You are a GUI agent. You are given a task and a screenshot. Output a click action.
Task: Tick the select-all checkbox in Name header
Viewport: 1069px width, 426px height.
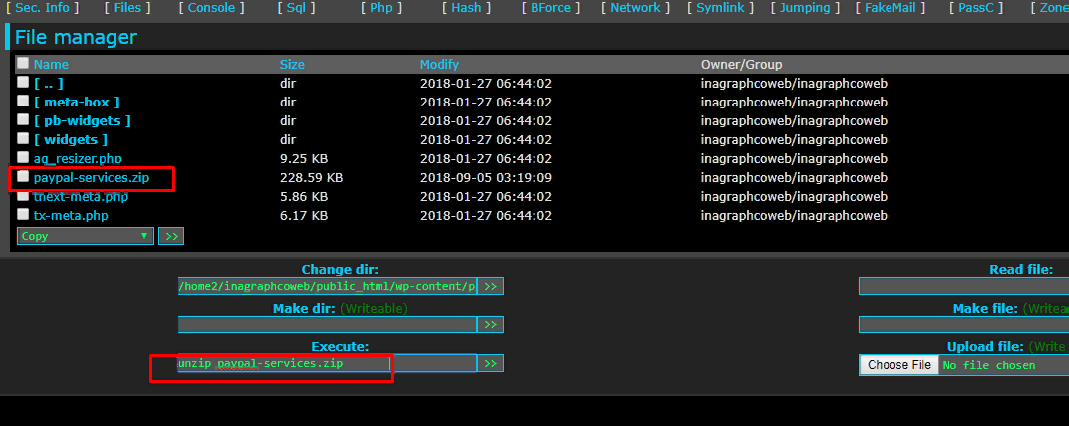coord(23,64)
